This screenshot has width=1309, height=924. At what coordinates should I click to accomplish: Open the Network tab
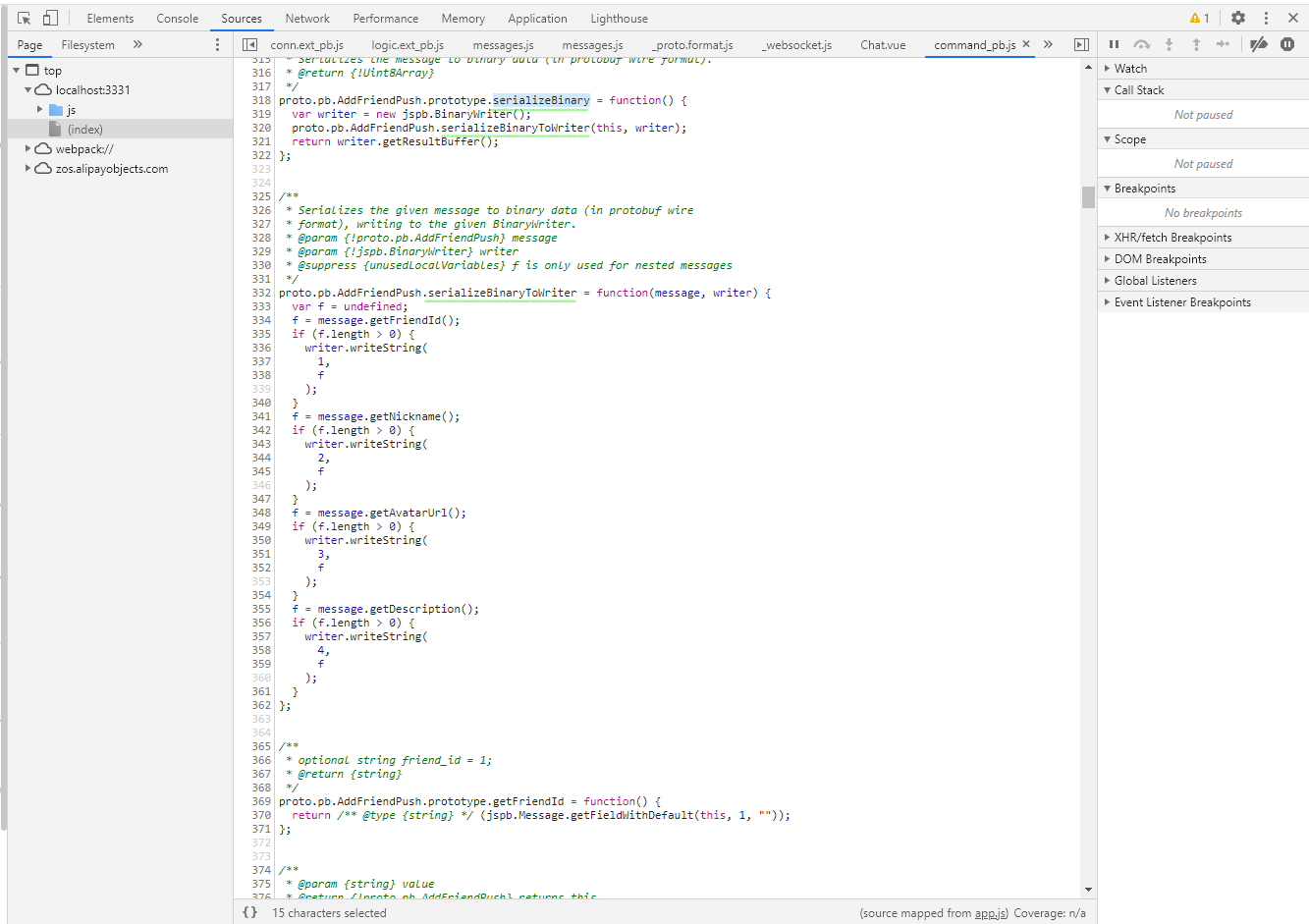307,19
